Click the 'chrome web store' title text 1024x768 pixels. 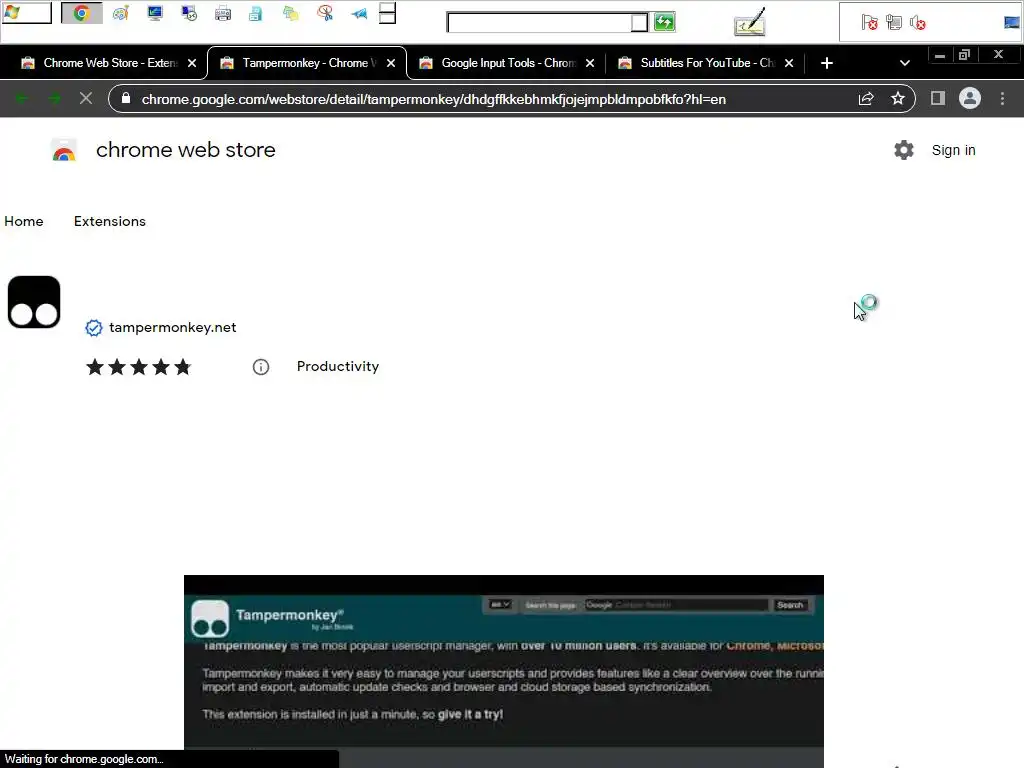(185, 150)
